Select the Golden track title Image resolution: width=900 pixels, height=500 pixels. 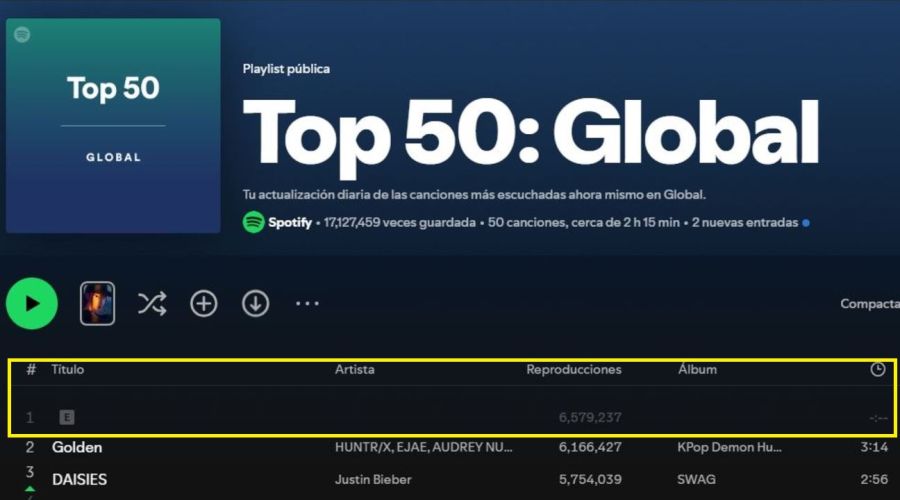click(x=77, y=447)
